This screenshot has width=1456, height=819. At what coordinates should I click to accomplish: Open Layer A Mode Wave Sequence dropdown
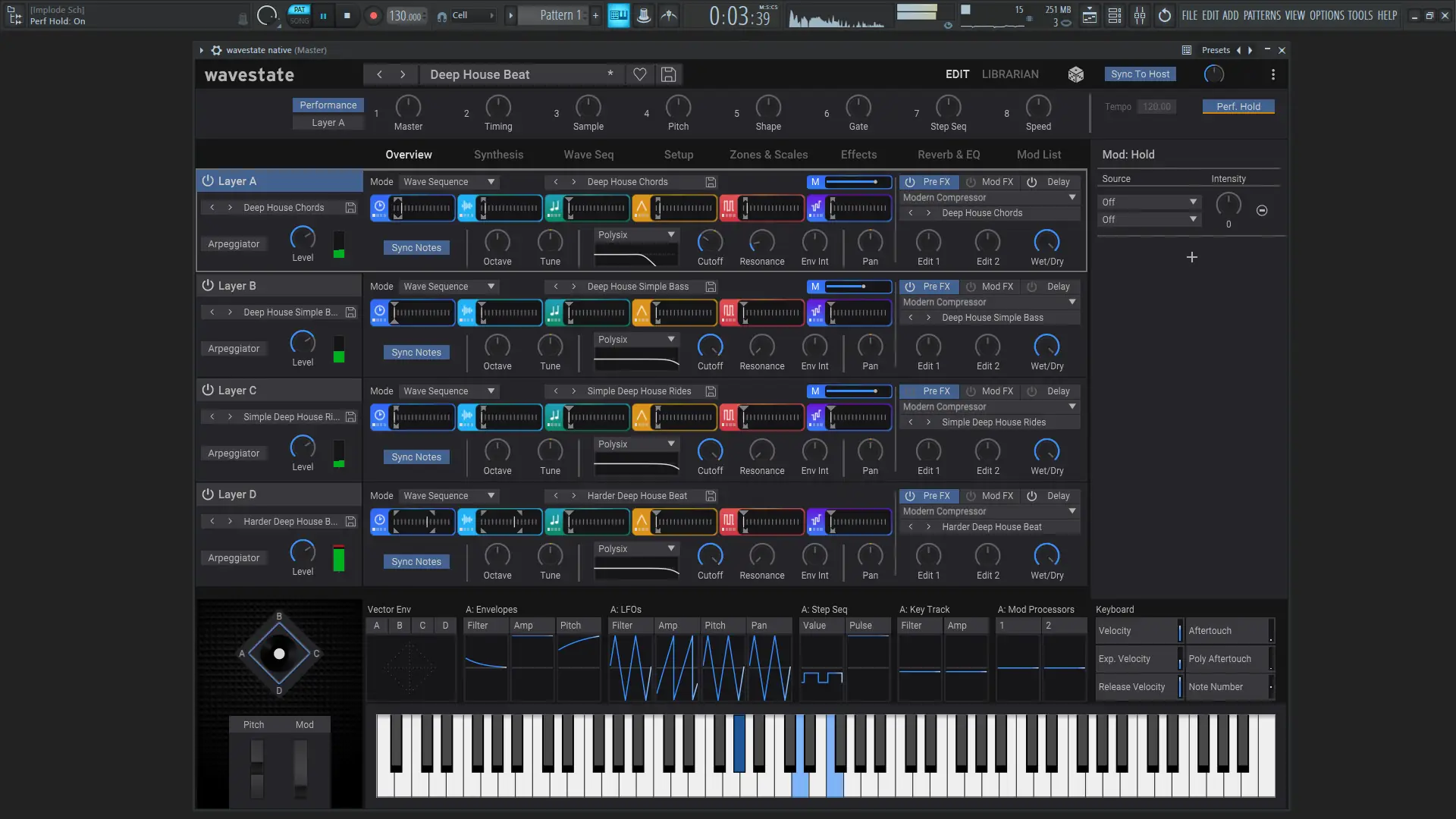pos(449,182)
